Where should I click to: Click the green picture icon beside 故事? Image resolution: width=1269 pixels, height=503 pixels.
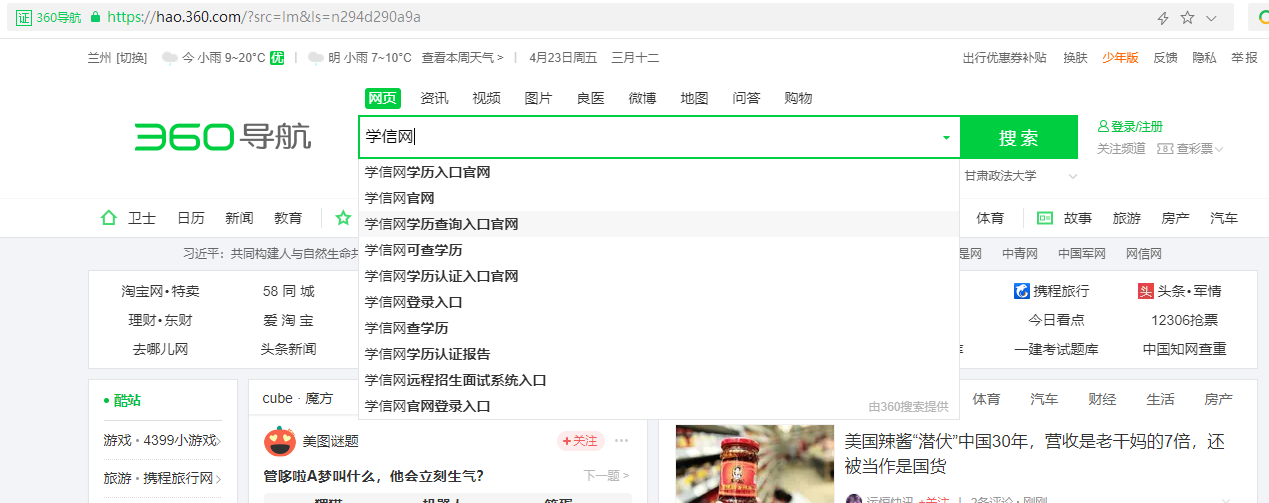(1045, 218)
